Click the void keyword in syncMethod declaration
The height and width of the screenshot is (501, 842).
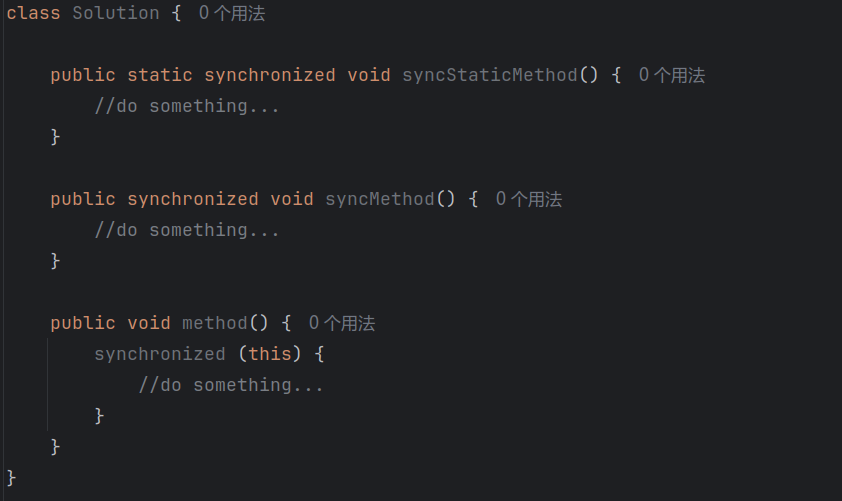(x=292, y=199)
